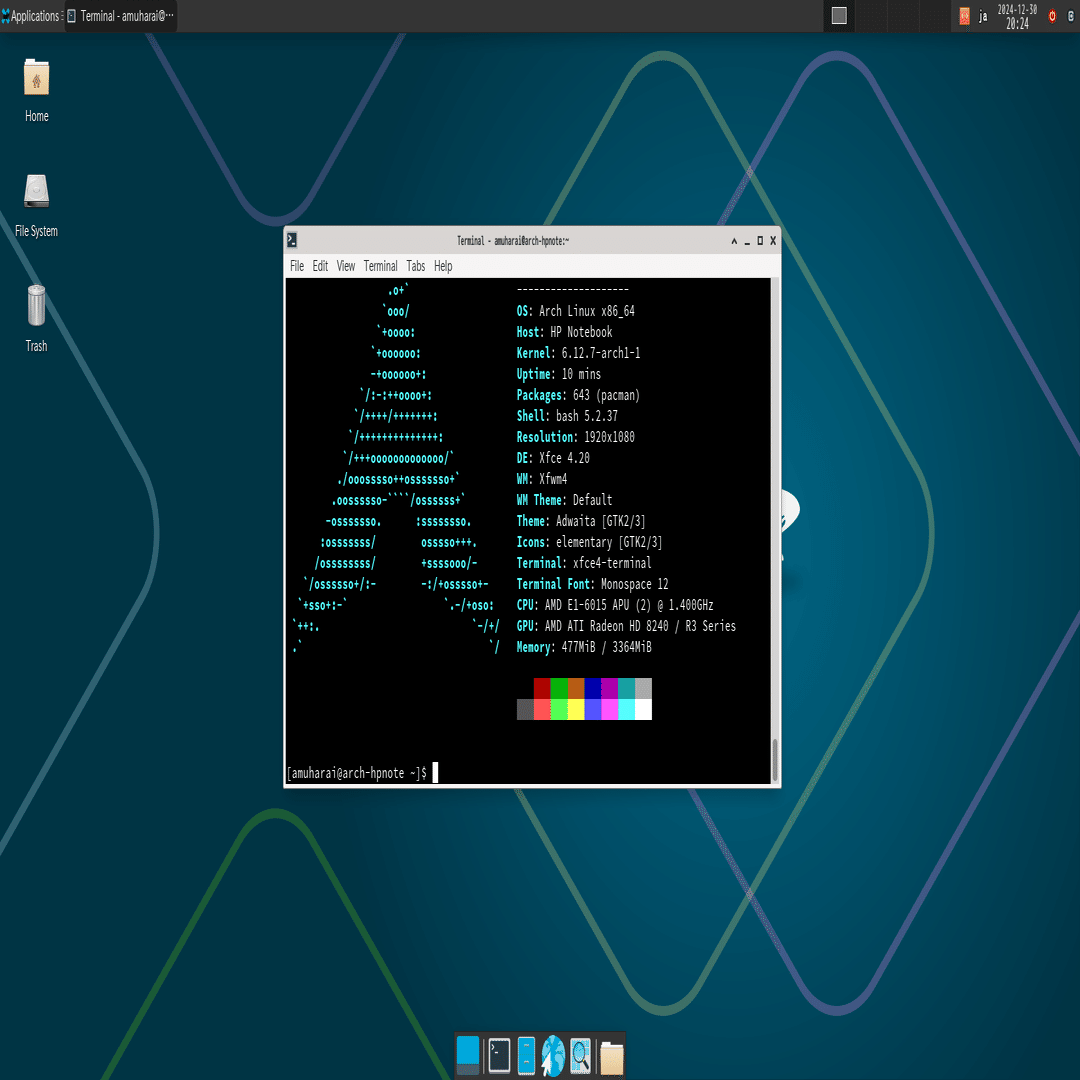Click the terminal window roll-up shade button
The width and height of the screenshot is (1080, 1080).
coord(733,241)
